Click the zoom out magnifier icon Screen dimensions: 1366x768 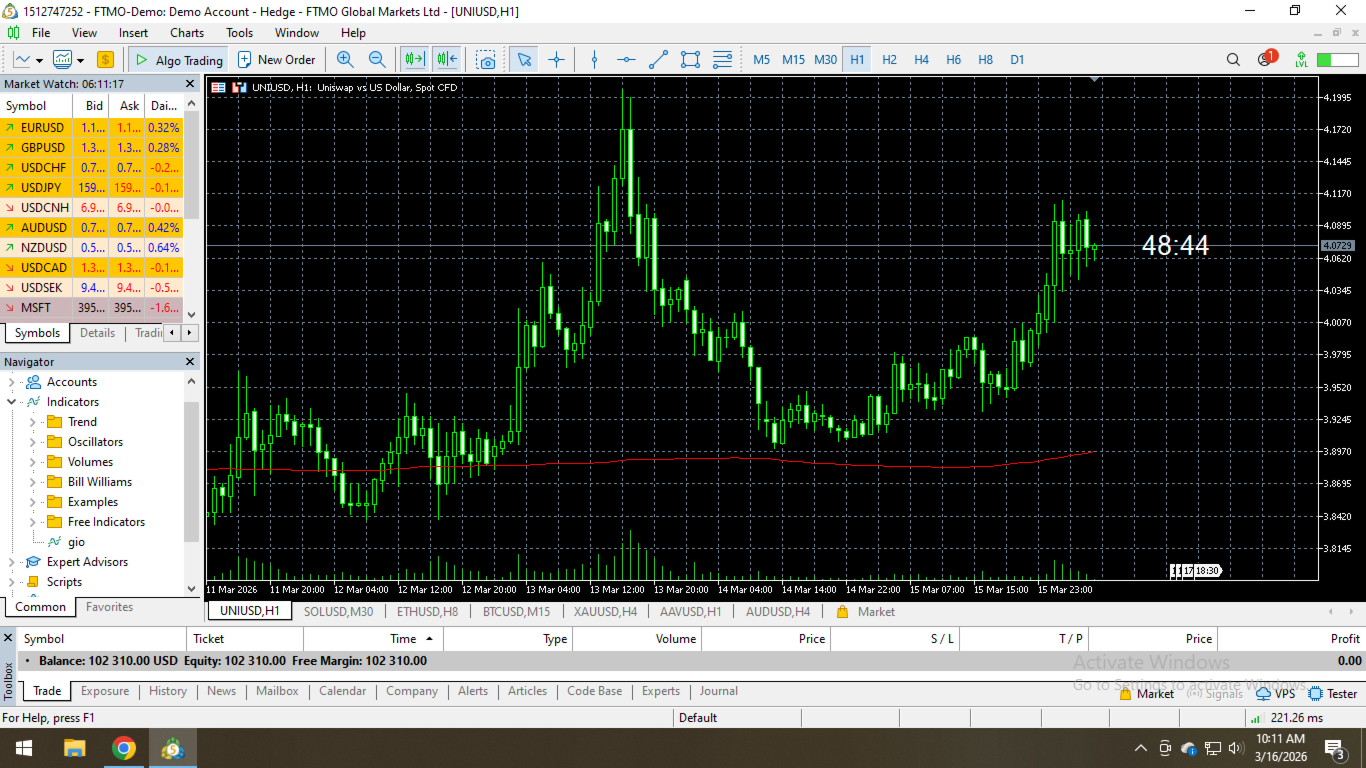pyautogui.click(x=377, y=60)
